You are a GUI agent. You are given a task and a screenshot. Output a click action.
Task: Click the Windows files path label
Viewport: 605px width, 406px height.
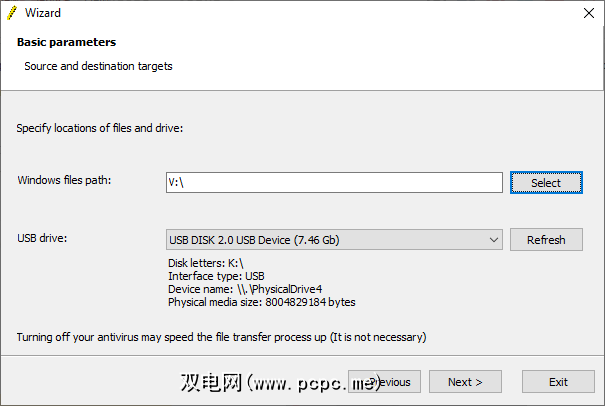pyautogui.click(x=64, y=180)
